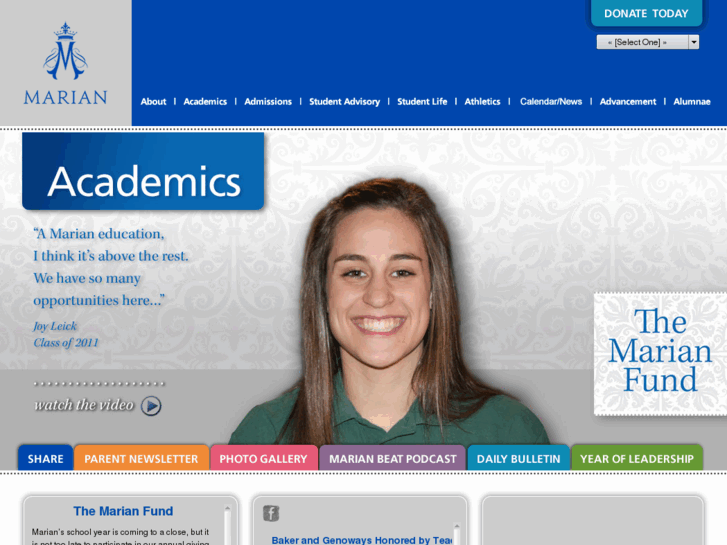Click the text "Class of 2011"

66,343
